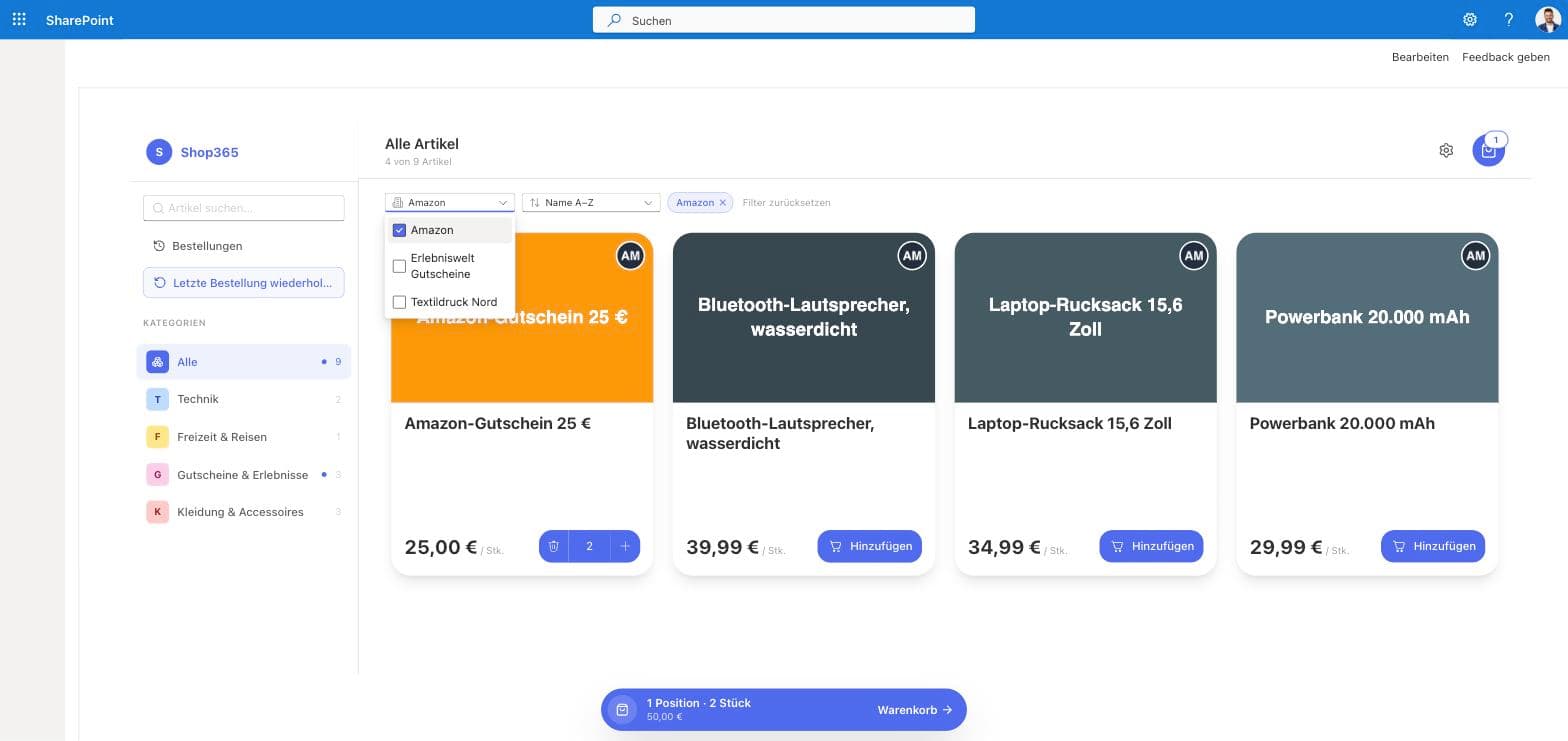Image resolution: width=1568 pixels, height=741 pixels.
Task: Click Bearbeiten in the page header
Action: (1420, 57)
